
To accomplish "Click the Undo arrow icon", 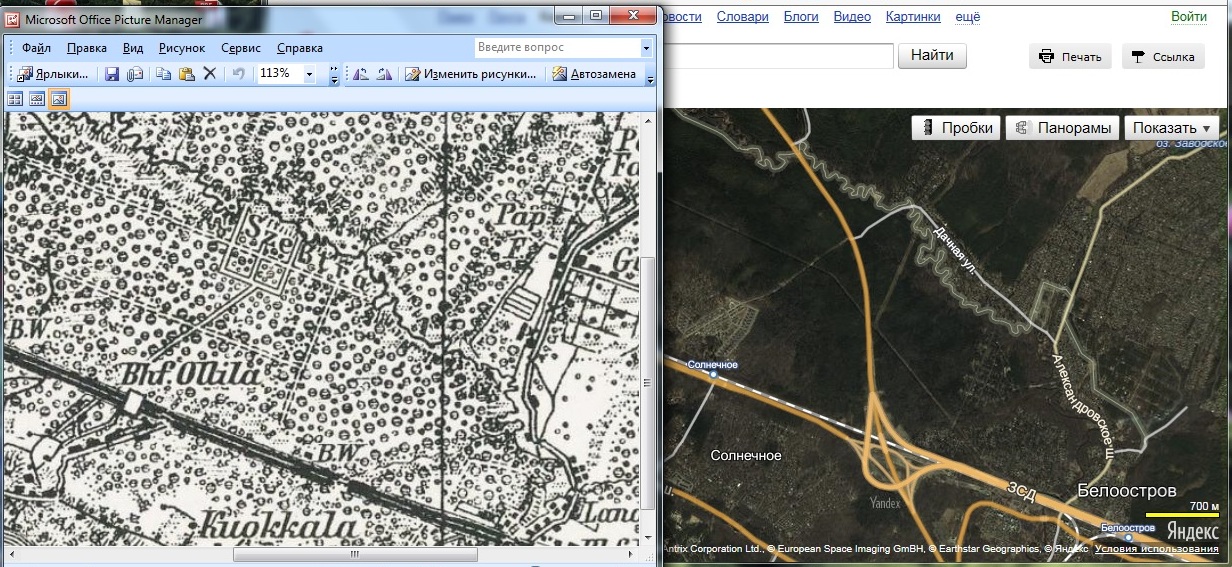I will click(x=238, y=74).
